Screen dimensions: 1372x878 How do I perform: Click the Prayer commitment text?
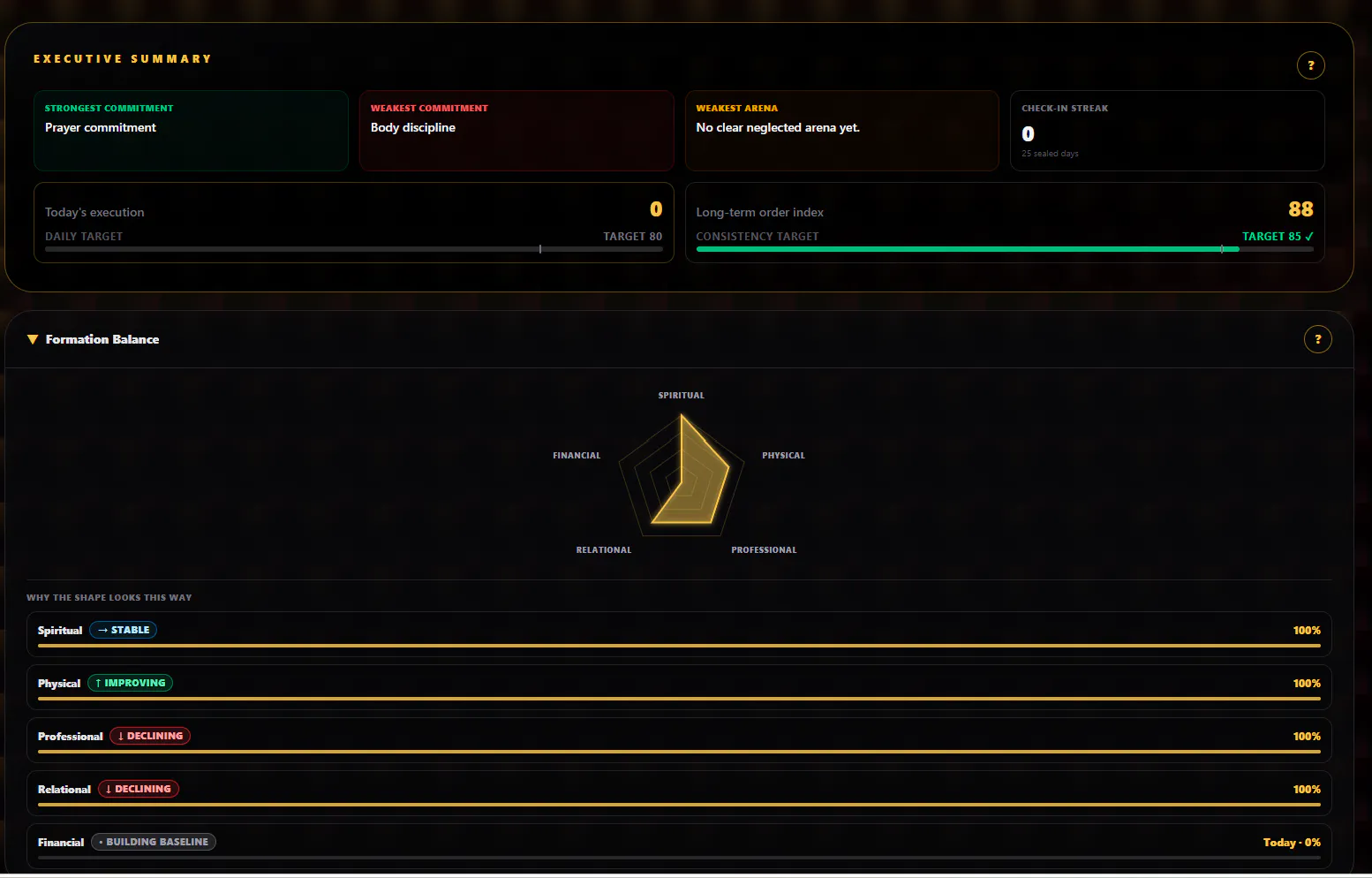101,128
